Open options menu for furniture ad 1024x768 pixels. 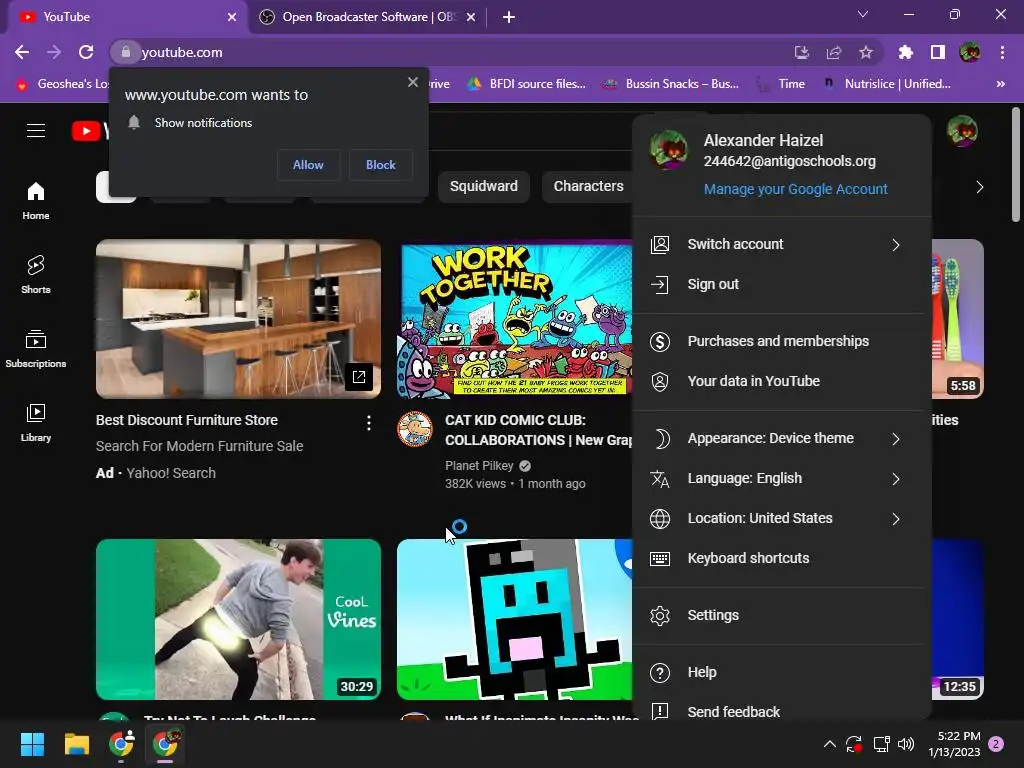369,423
